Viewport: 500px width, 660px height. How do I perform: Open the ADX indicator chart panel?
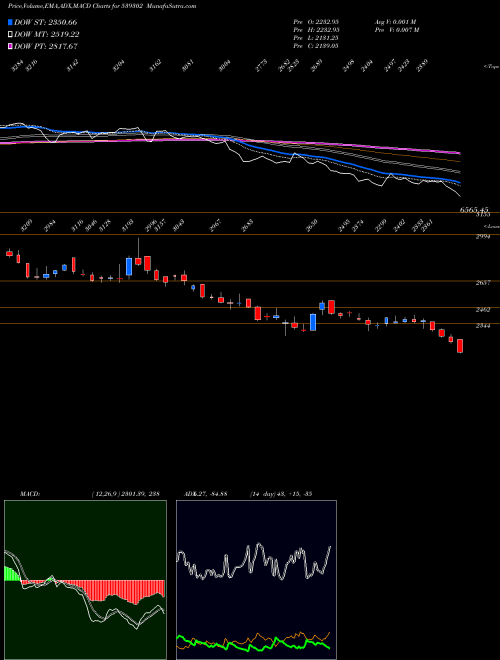point(256,580)
